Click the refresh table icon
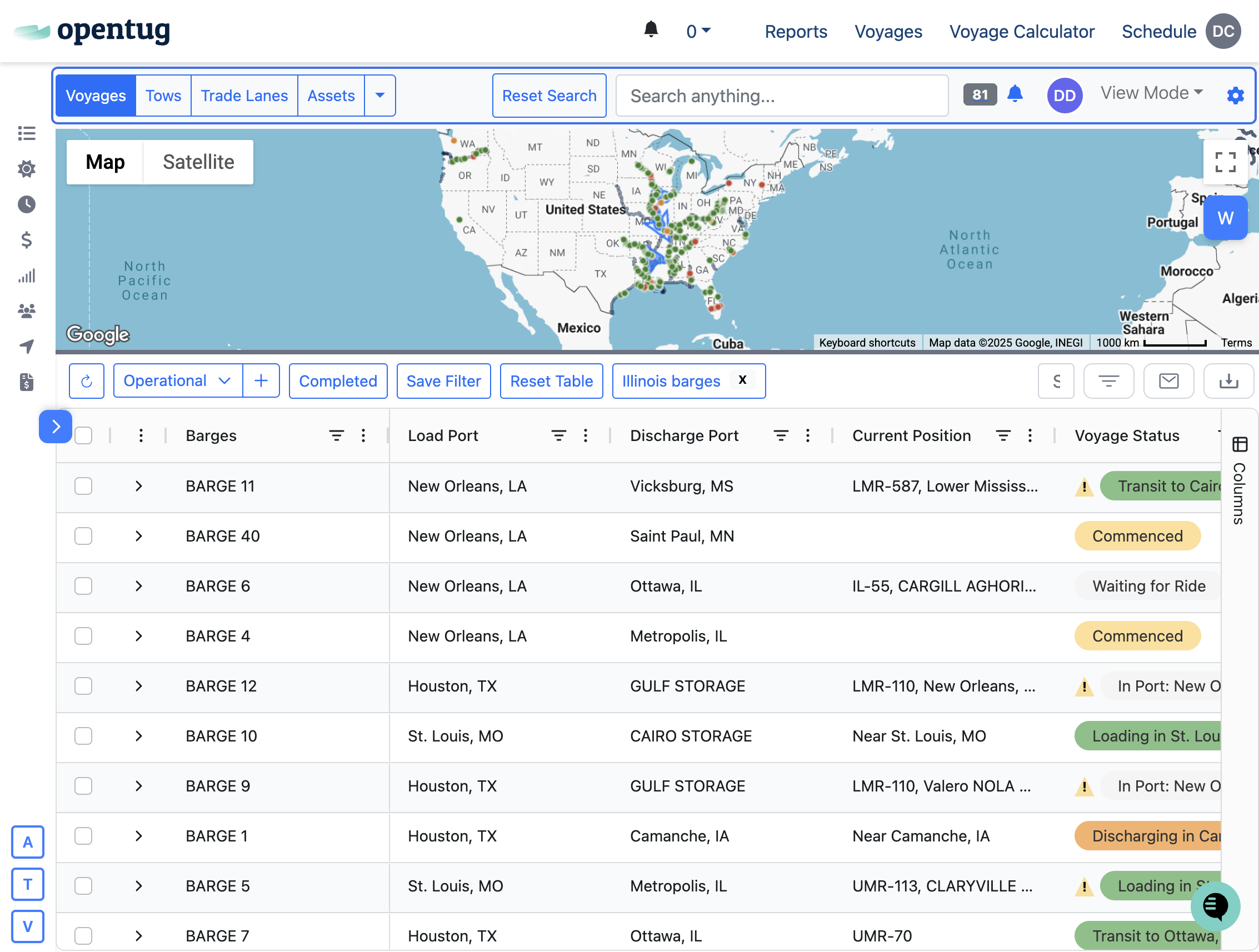The height and width of the screenshot is (952, 1259). coord(87,381)
